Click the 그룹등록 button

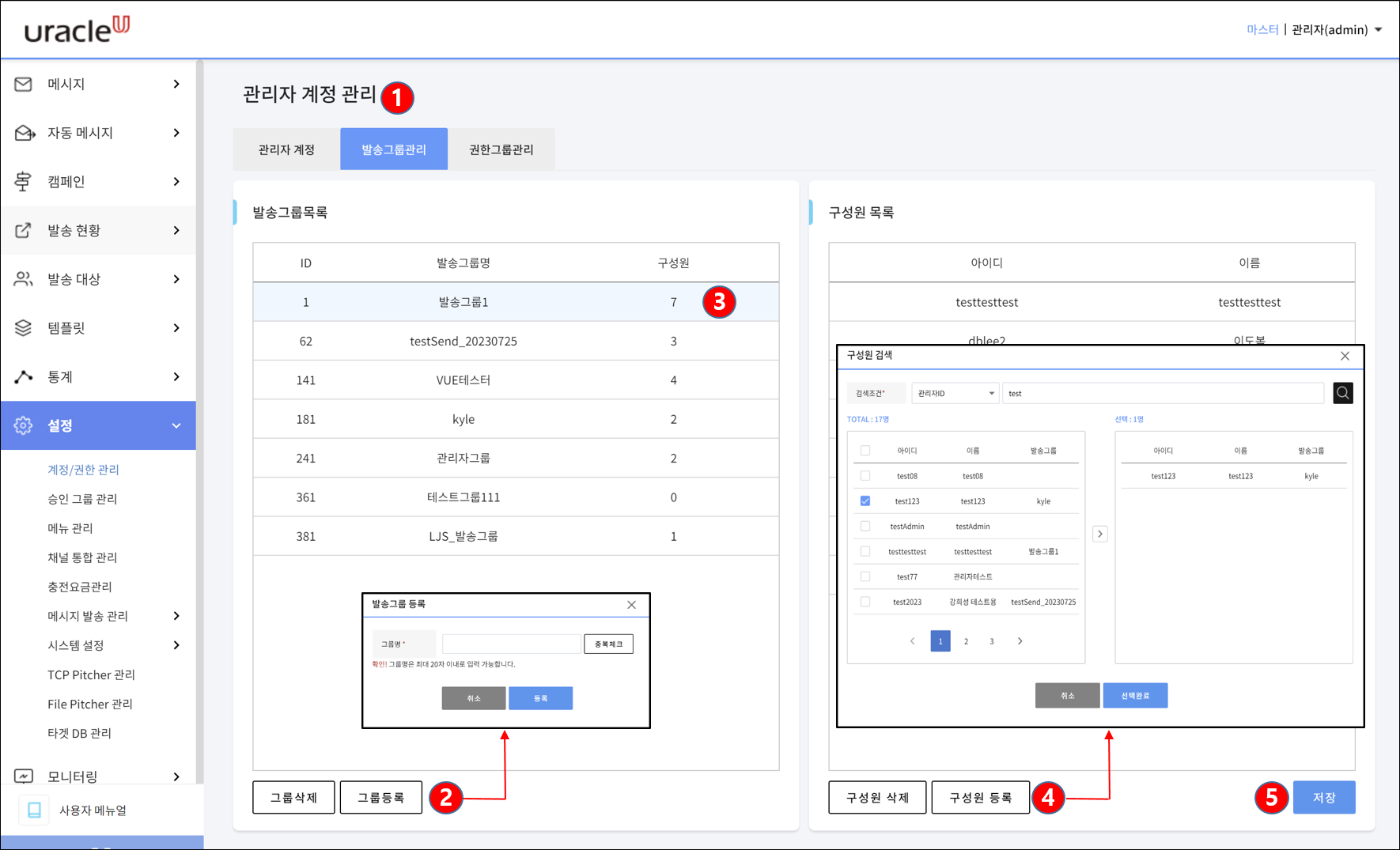(381, 797)
